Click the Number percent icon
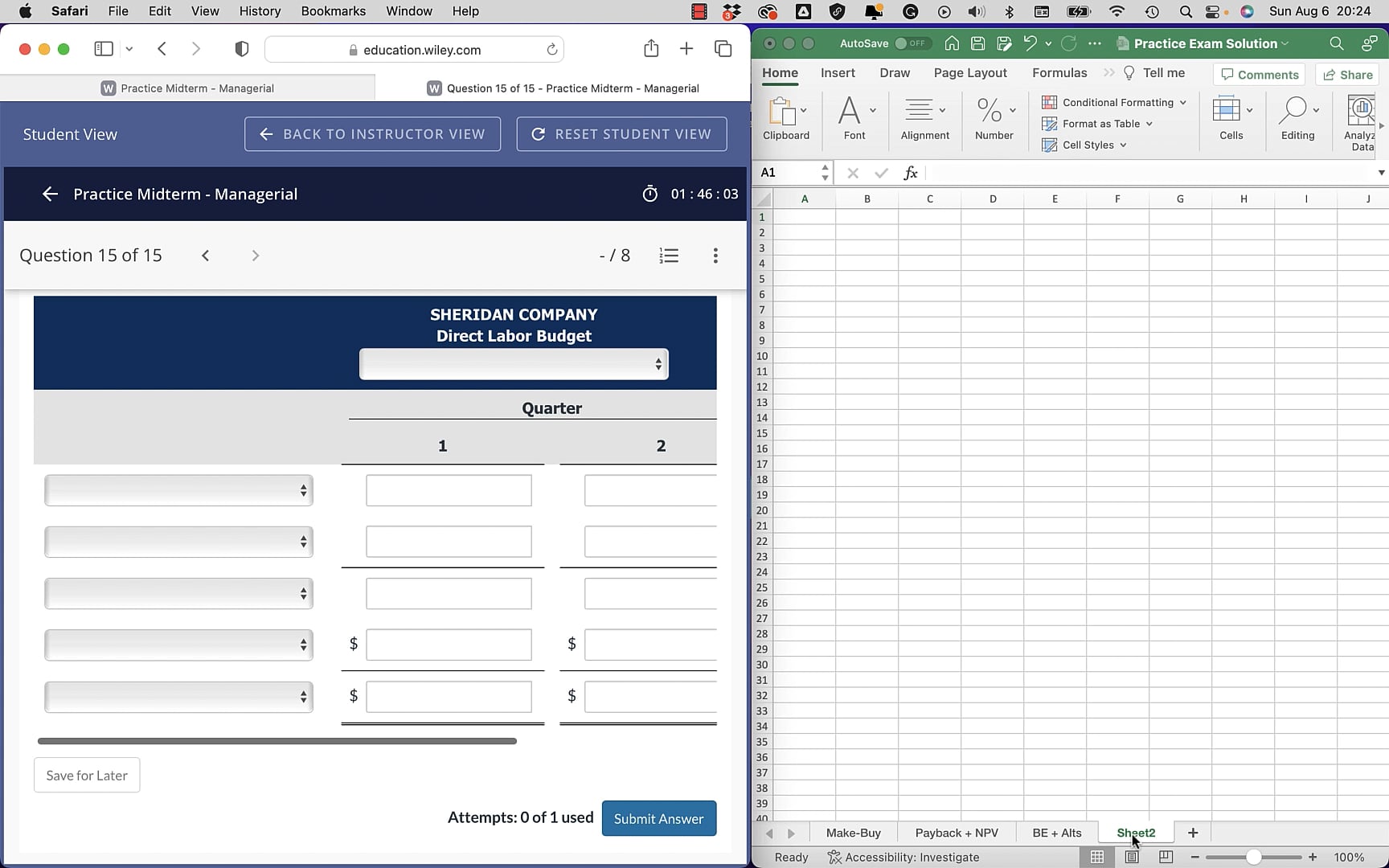The height and width of the screenshot is (868, 1389). point(990,109)
